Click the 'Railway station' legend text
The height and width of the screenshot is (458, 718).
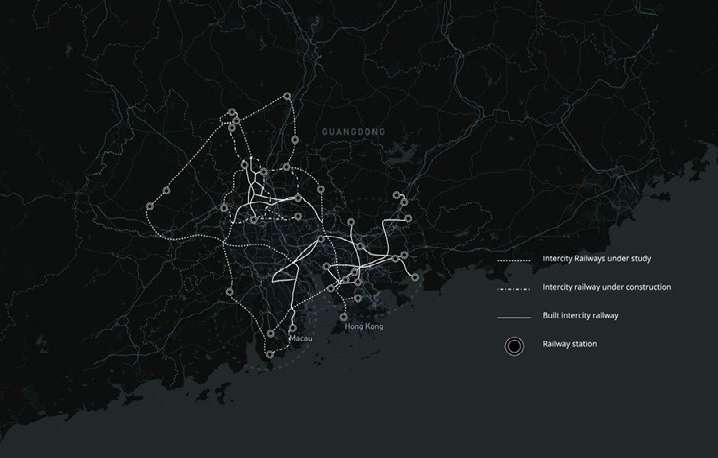[x=570, y=344]
